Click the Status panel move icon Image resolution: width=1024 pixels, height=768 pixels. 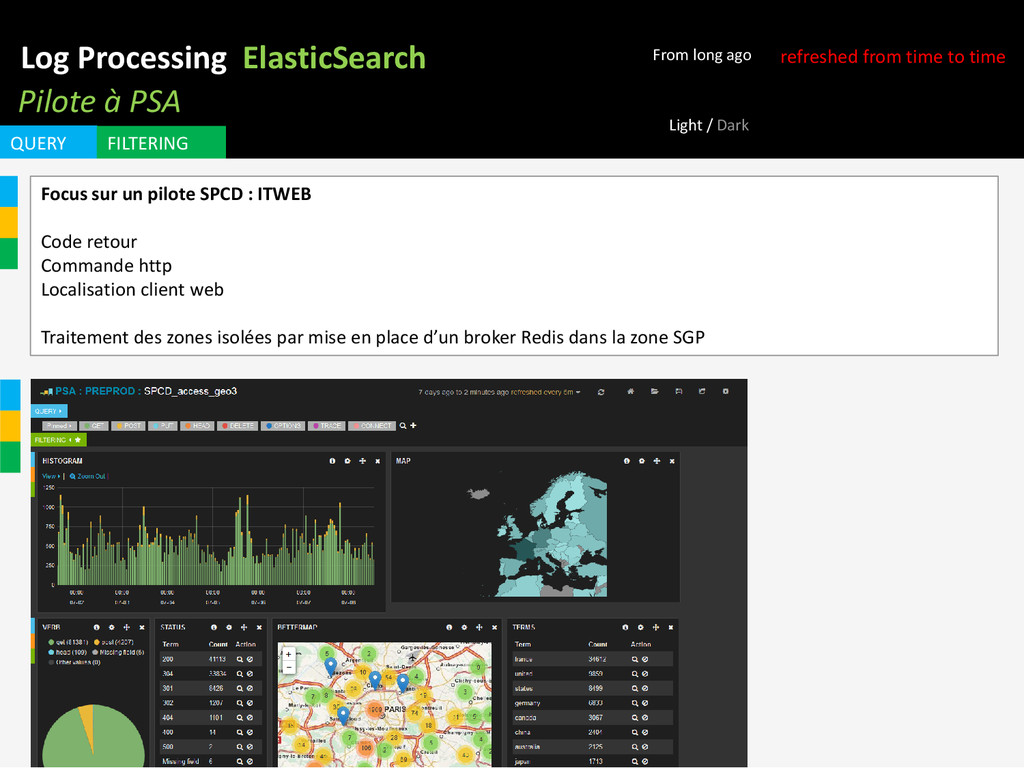(244, 627)
